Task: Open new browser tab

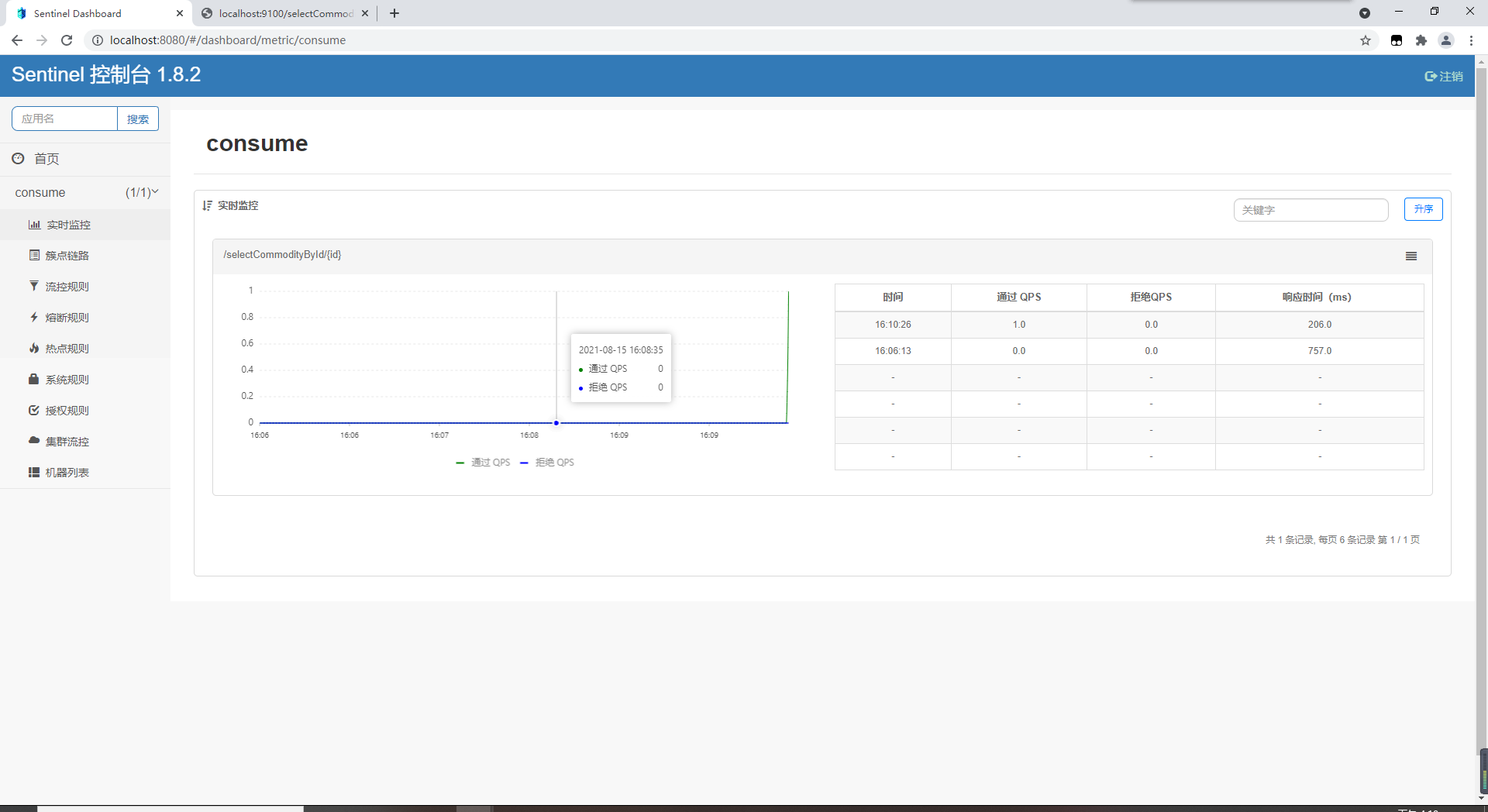Action: [x=394, y=13]
